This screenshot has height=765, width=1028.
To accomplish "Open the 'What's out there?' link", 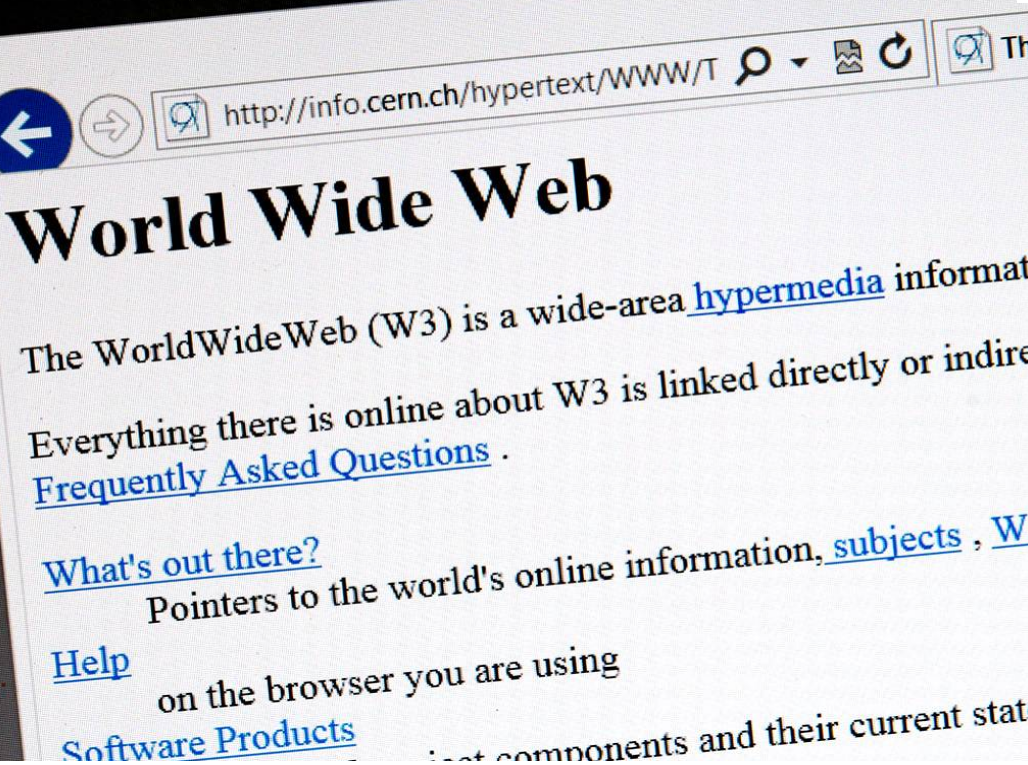I will 182,562.
